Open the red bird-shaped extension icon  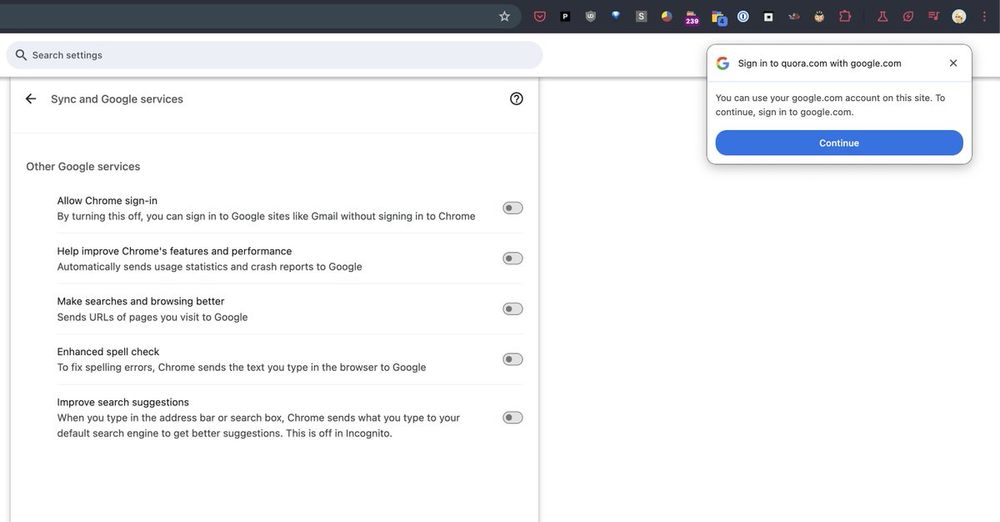(794, 17)
